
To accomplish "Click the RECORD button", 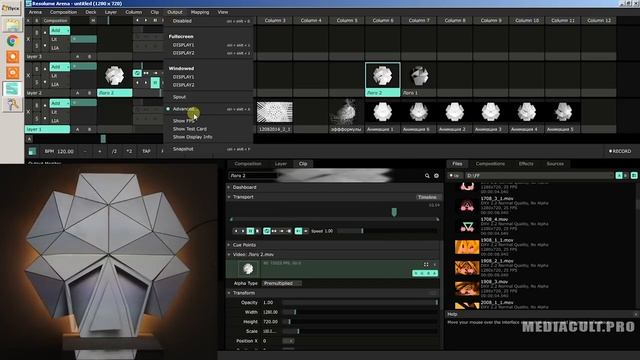I will coord(620,151).
